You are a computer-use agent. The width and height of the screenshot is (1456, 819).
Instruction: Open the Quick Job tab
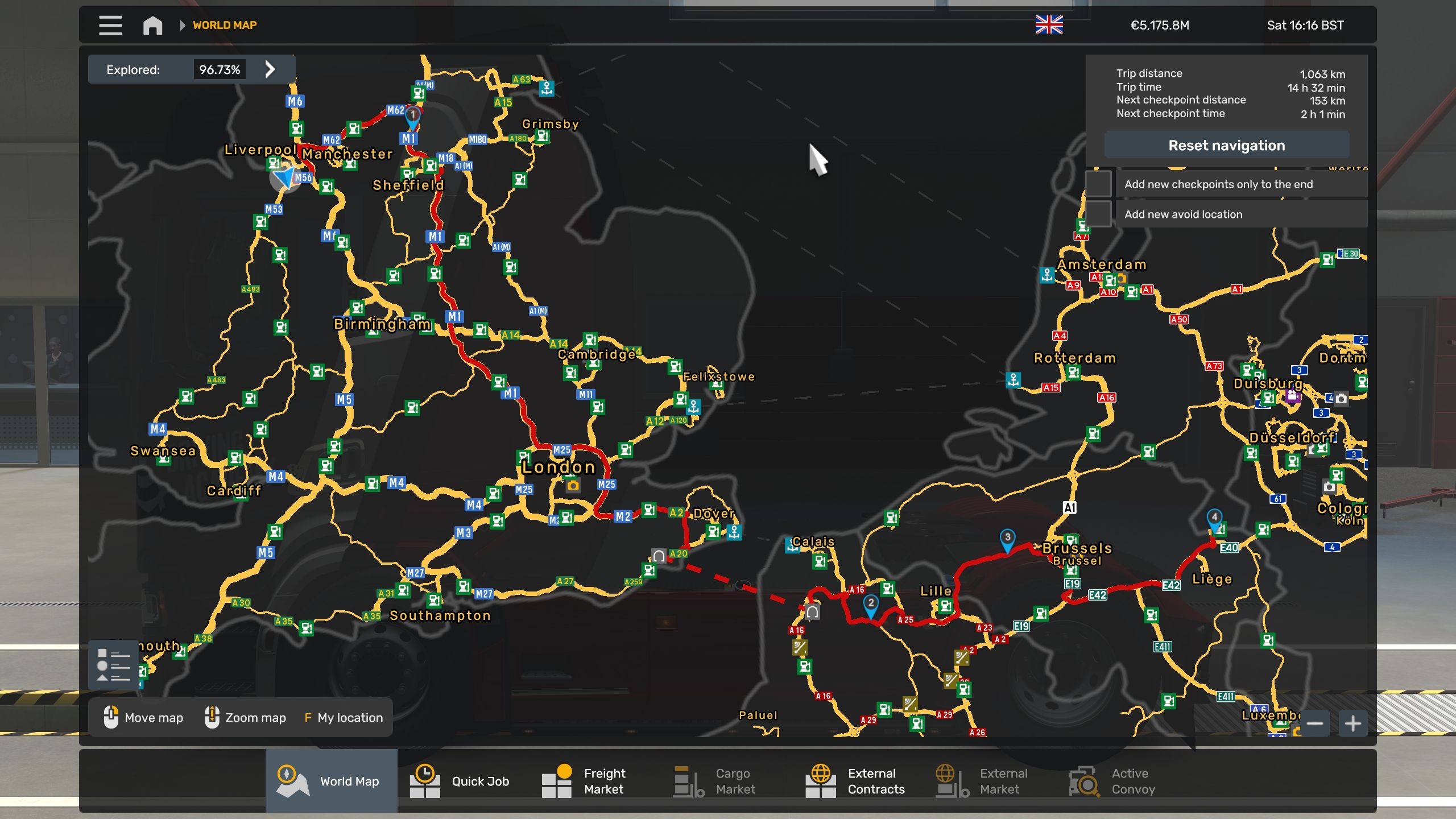pyautogui.click(x=461, y=781)
